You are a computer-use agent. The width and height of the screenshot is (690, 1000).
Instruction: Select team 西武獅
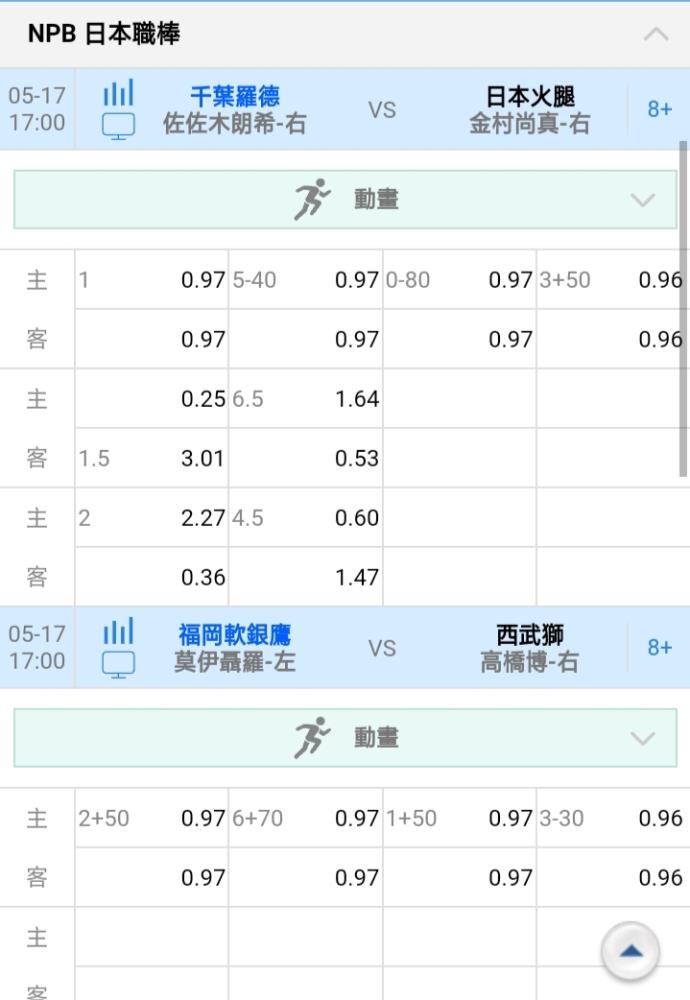pos(530,635)
